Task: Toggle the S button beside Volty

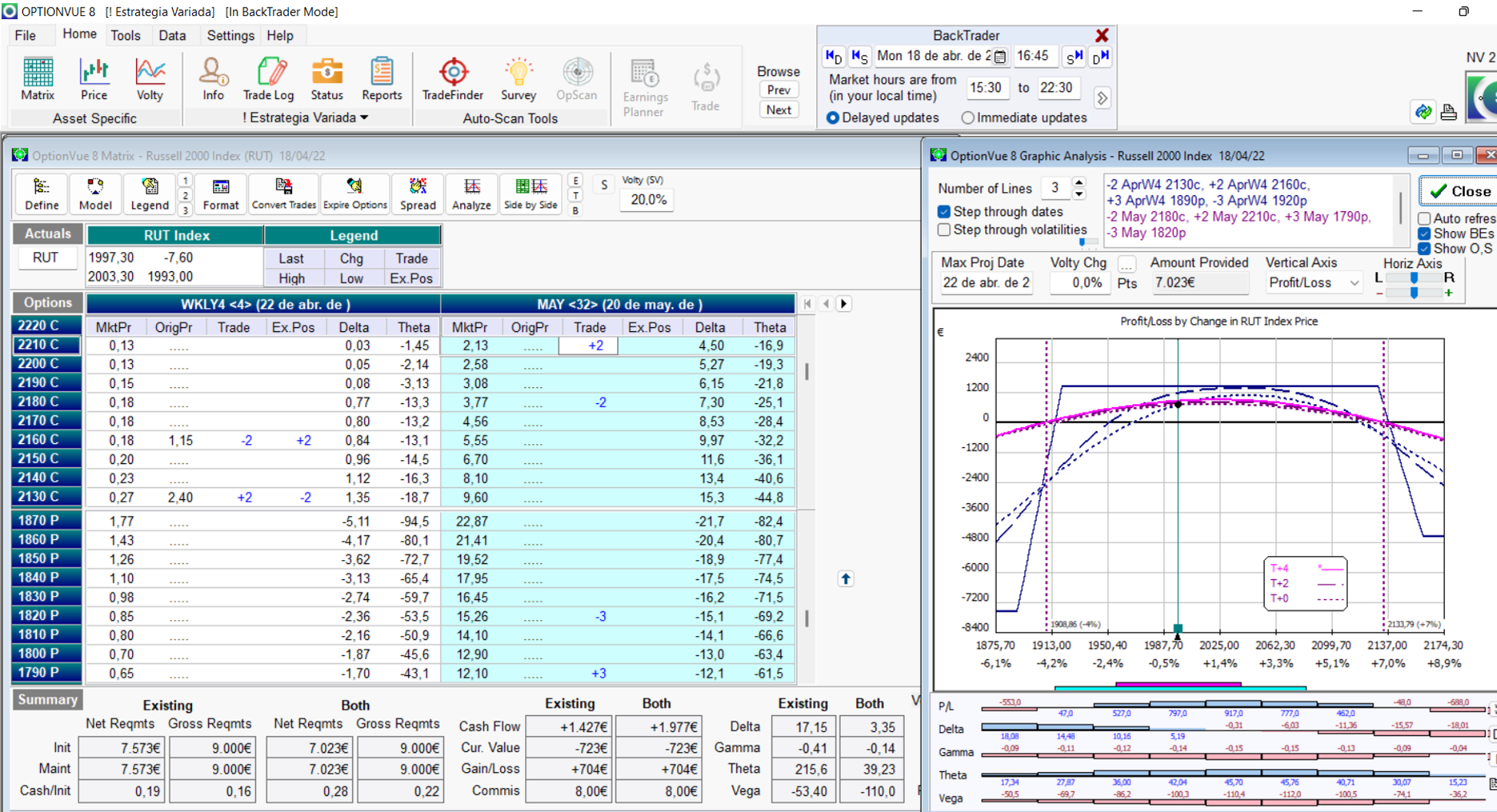Action: click(x=604, y=185)
